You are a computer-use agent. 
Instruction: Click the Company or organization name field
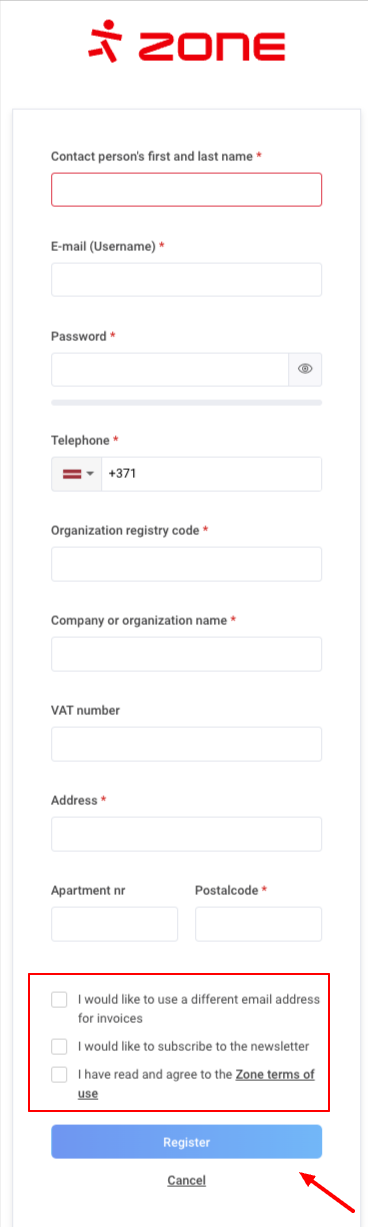(x=187, y=654)
